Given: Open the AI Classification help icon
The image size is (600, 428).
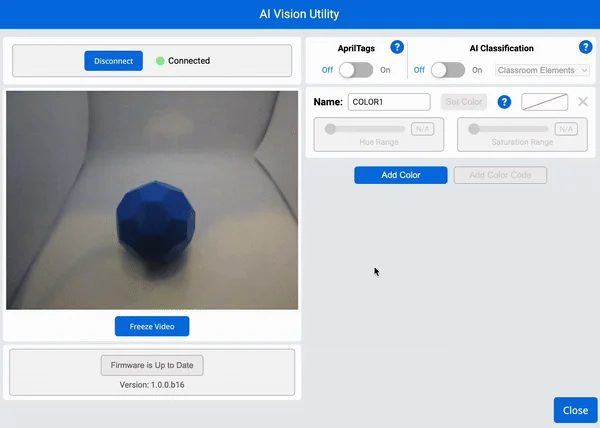Looking at the screenshot, I should [x=585, y=47].
